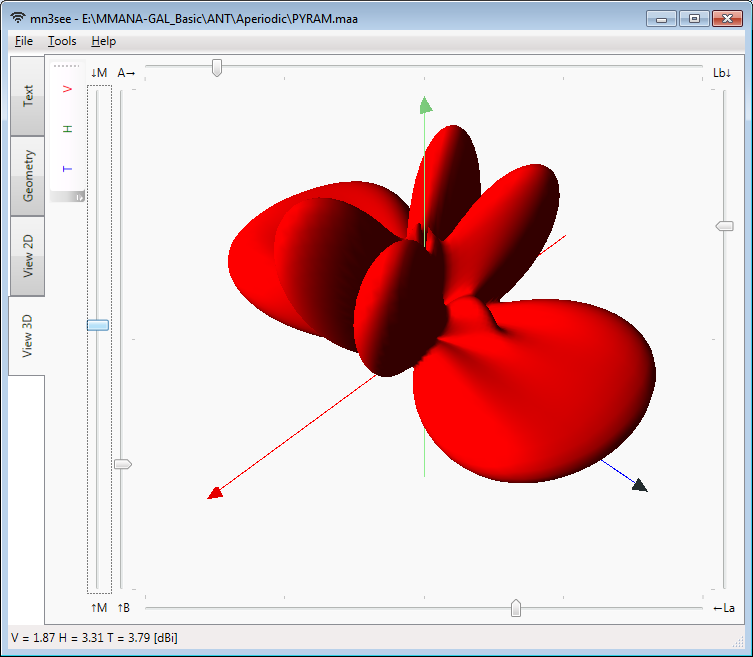
Task: Click the ↑M label below magnification slider
Action: pyautogui.click(x=99, y=608)
